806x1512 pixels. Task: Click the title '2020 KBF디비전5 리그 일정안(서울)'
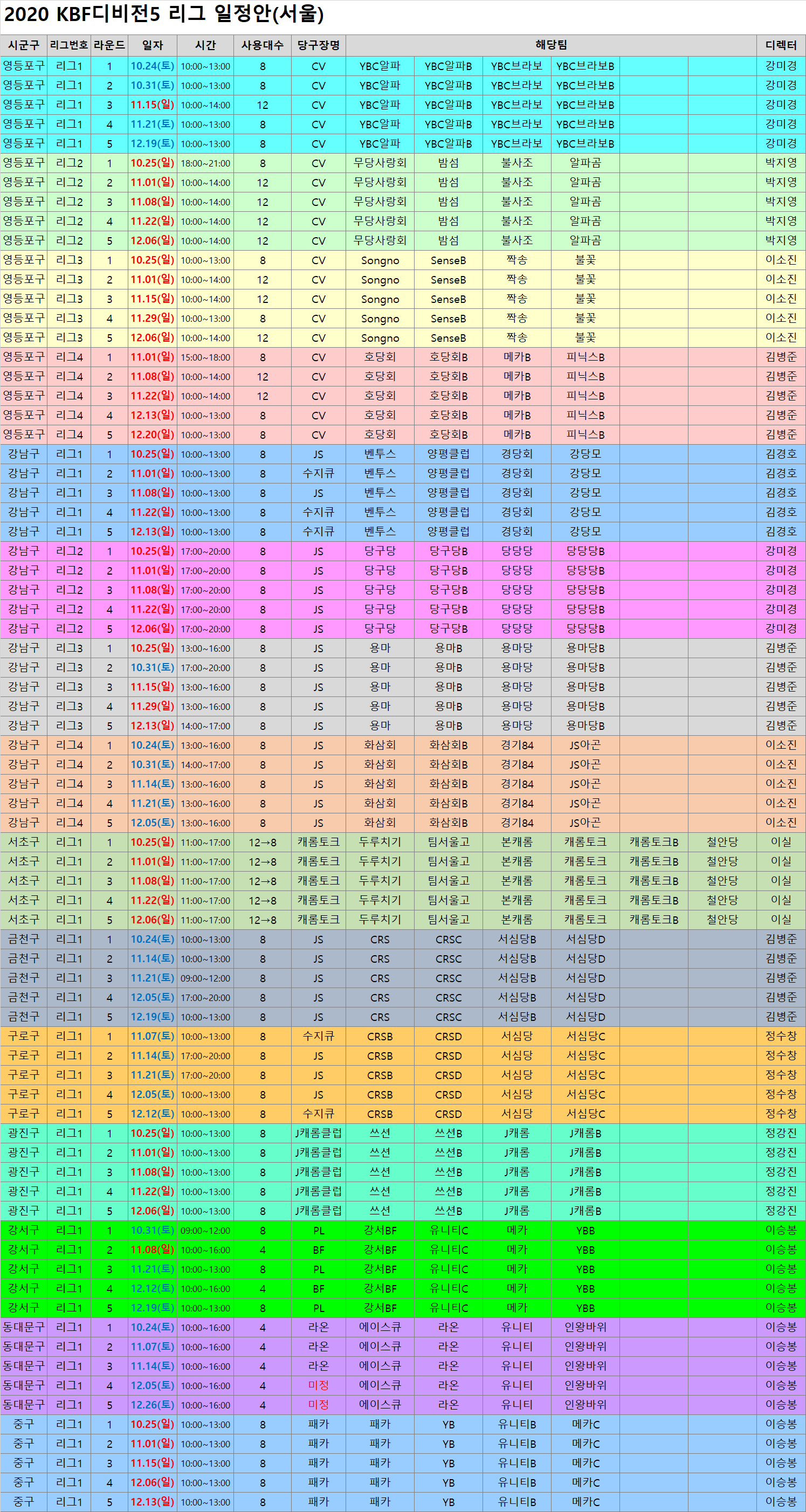(x=164, y=14)
